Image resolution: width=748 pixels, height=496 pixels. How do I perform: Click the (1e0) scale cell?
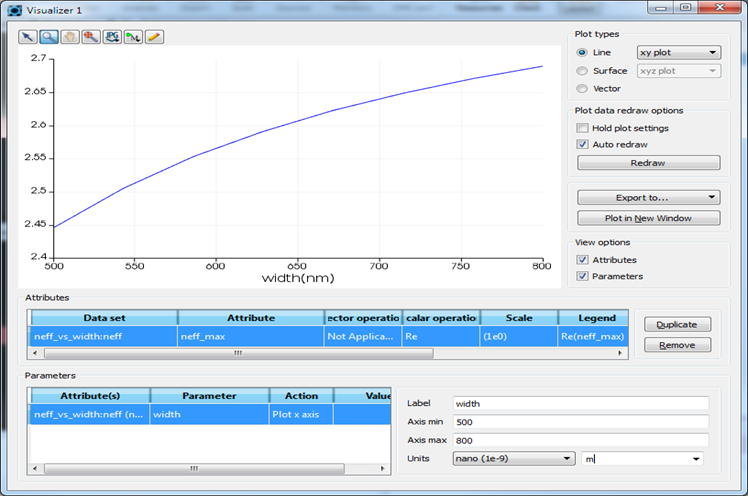tap(519, 336)
